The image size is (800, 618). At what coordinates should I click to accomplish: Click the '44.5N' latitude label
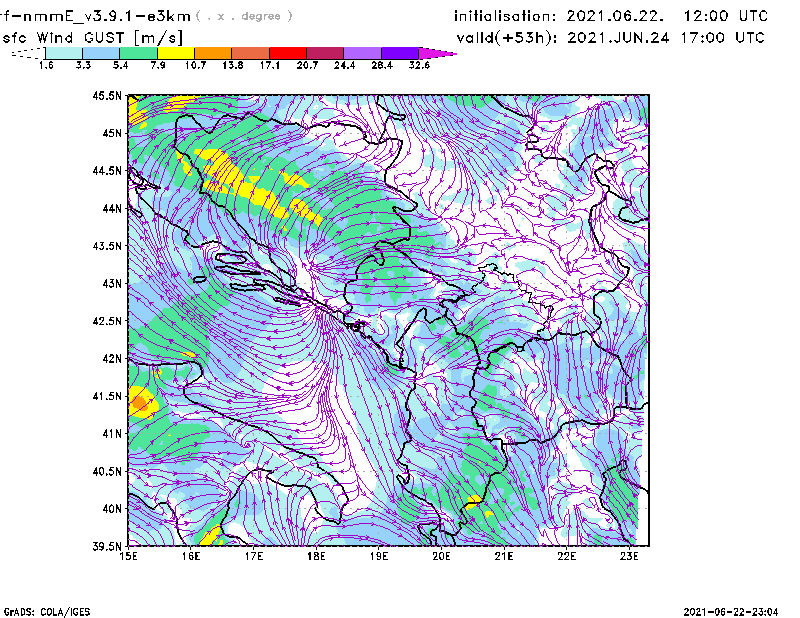[107, 170]
